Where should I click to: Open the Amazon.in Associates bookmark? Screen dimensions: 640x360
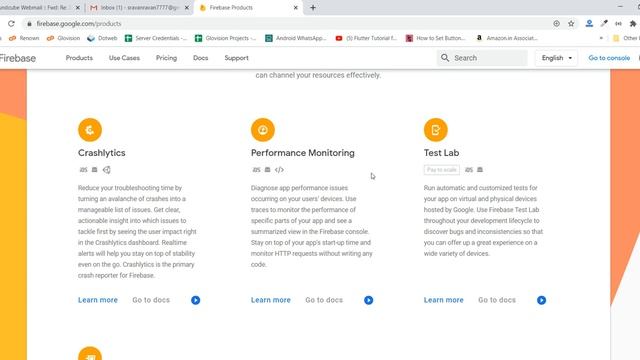(507, 38)
